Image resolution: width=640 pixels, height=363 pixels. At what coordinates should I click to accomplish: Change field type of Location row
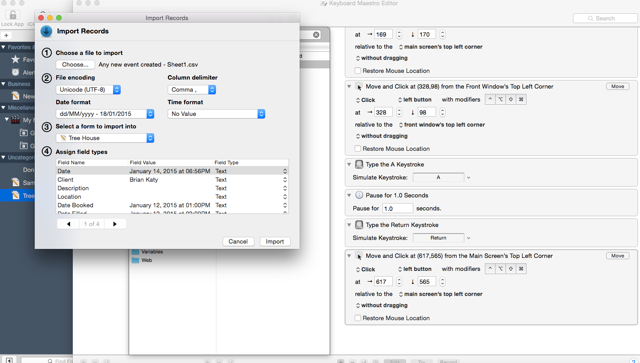coord(285,197)
